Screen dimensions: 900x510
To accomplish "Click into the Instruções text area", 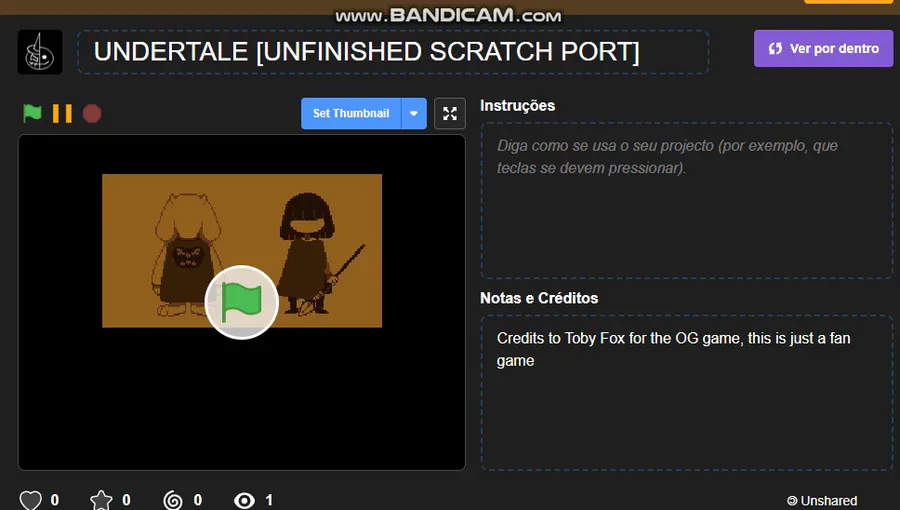I will 686,200.
